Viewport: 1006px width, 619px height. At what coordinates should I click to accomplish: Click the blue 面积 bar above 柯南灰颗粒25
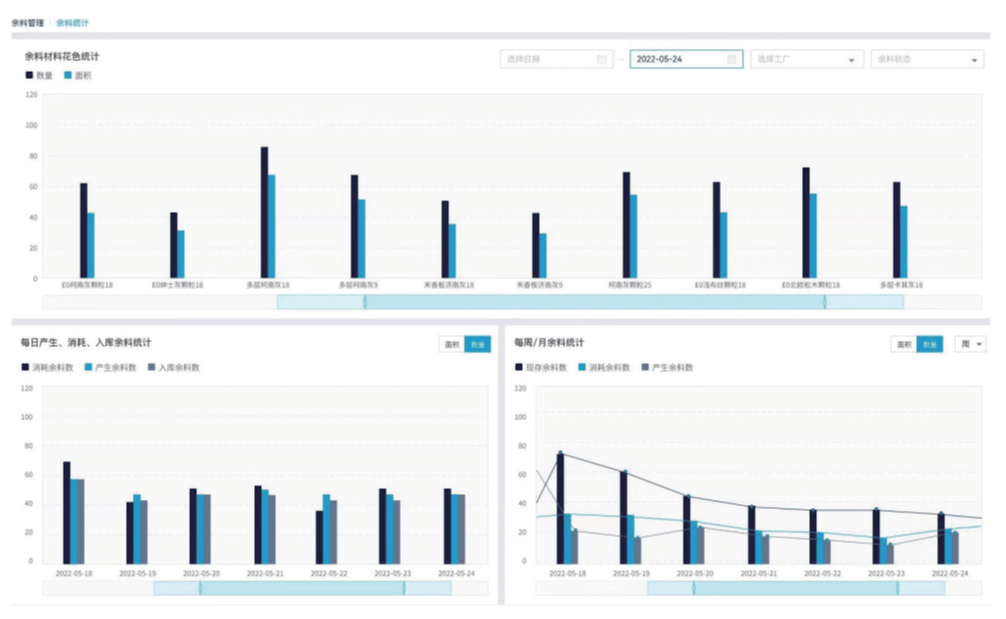pos(634,237)
